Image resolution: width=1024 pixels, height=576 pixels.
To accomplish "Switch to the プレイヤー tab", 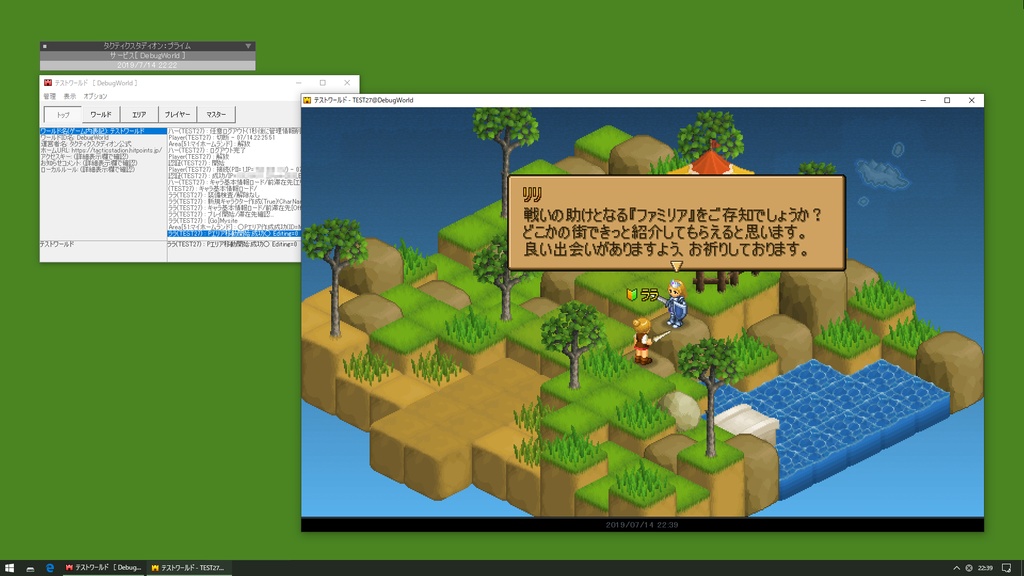I will click(x=177, y=114).
